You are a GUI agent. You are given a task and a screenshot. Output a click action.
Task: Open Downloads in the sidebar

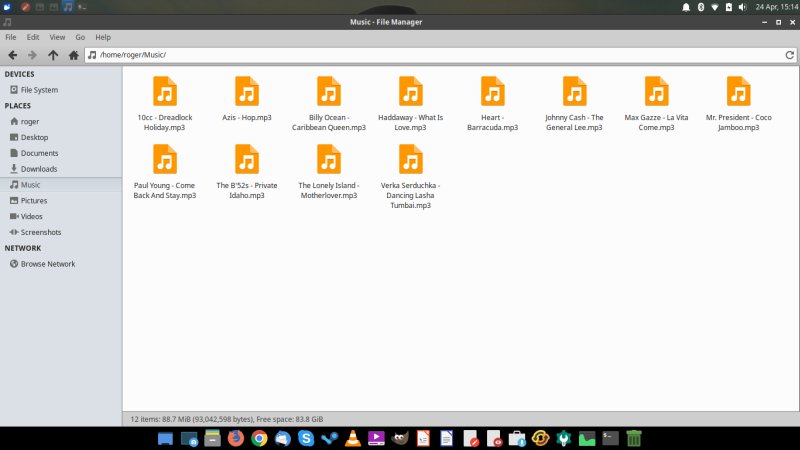tap(61, 169)
